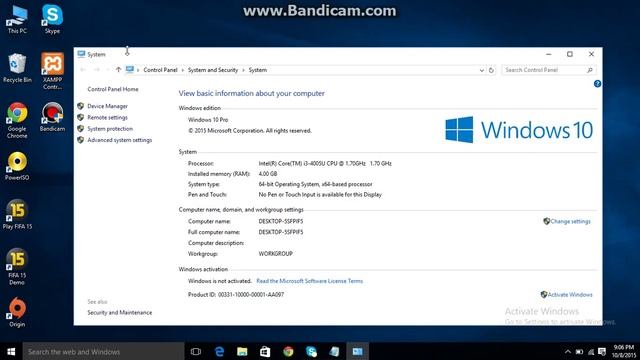Open Remote settings link
The height and width of the screenshot is (360, 640).
(107, 118)
